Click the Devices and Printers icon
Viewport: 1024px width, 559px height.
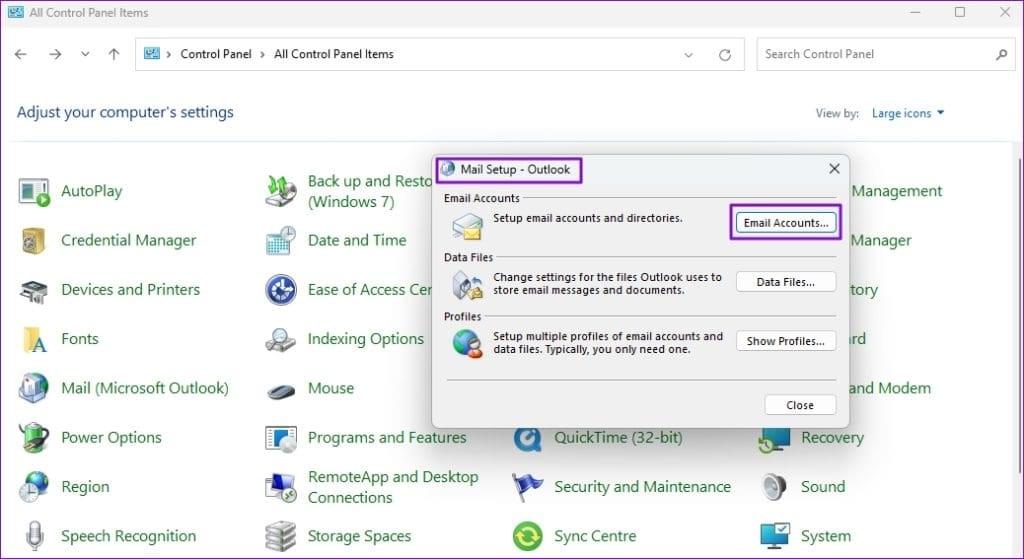(34, 290)
